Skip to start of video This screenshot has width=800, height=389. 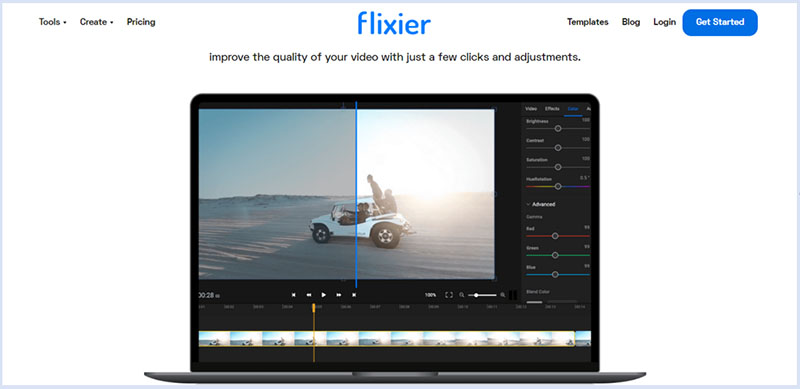(293, 295)
